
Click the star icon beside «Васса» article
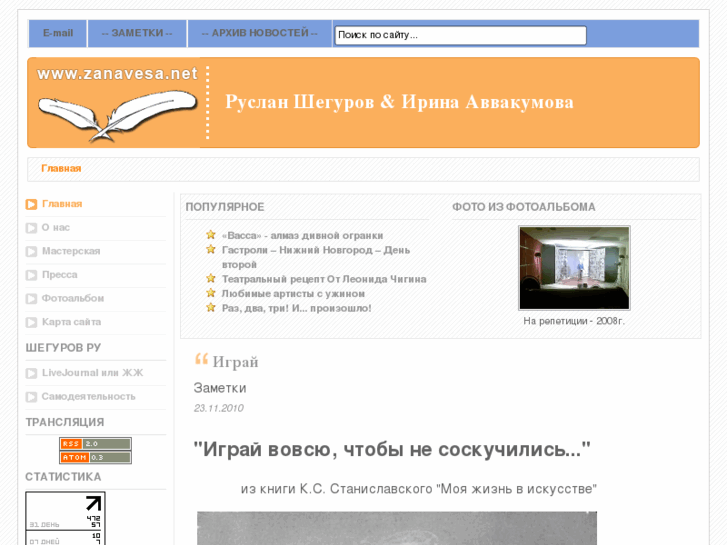pos(211,236)
